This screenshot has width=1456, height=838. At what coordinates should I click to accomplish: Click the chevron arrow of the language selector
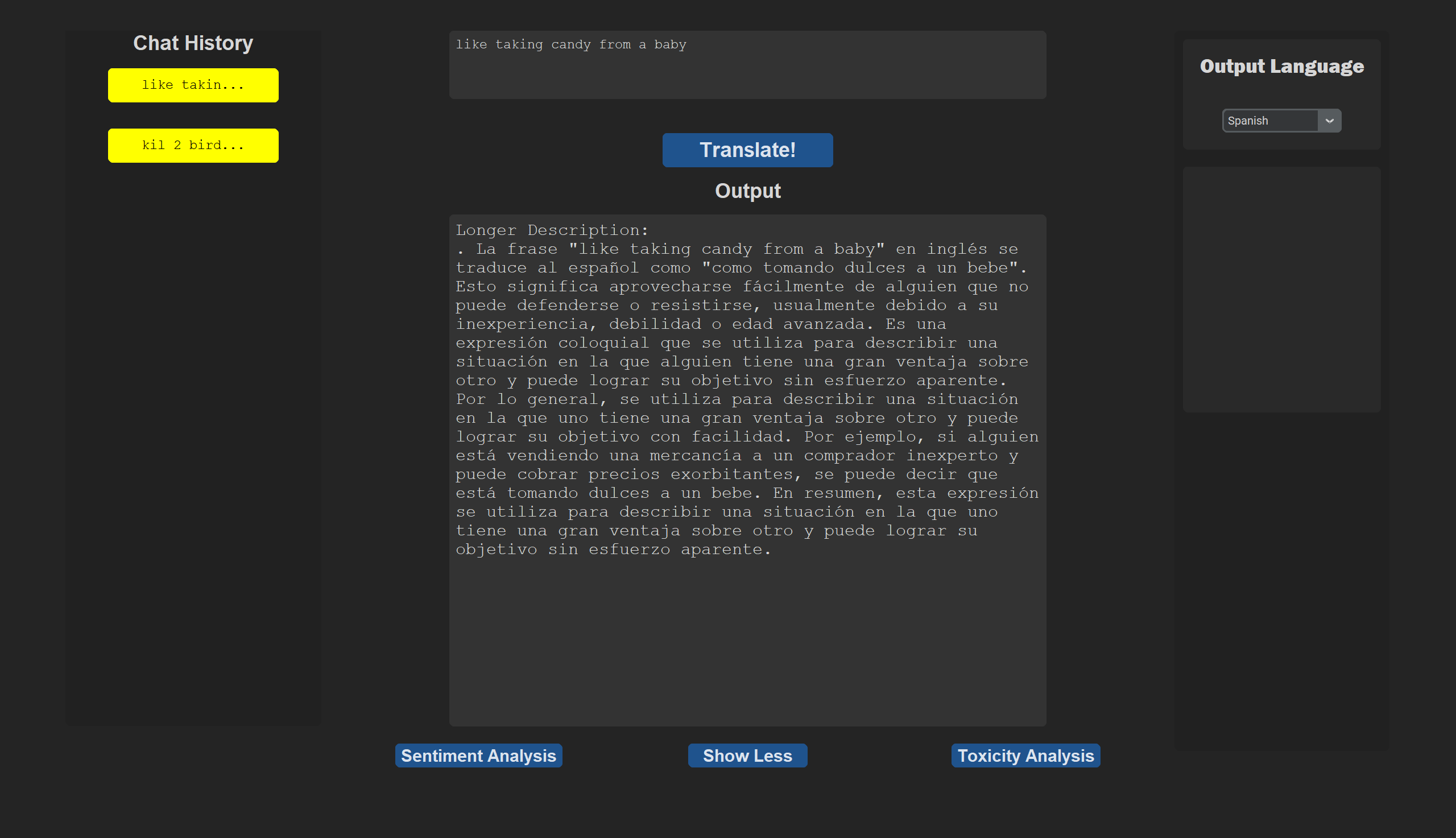click(1329, 121)
